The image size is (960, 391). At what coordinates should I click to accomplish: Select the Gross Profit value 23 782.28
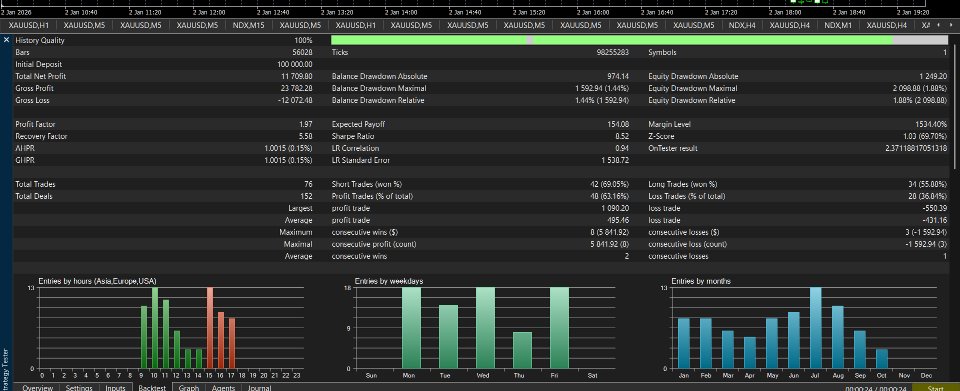coord(297,88)
